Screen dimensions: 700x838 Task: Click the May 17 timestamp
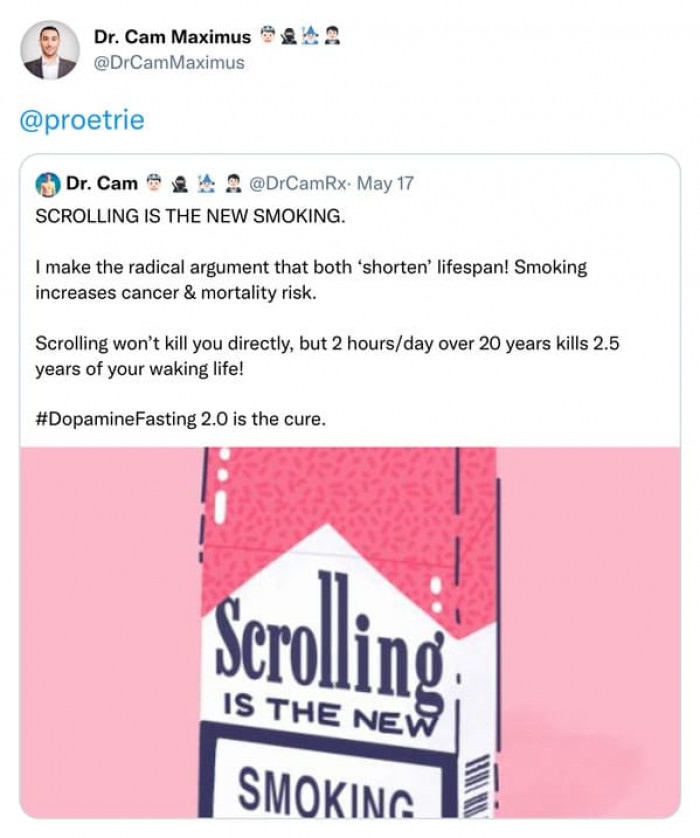pos(385,184)
